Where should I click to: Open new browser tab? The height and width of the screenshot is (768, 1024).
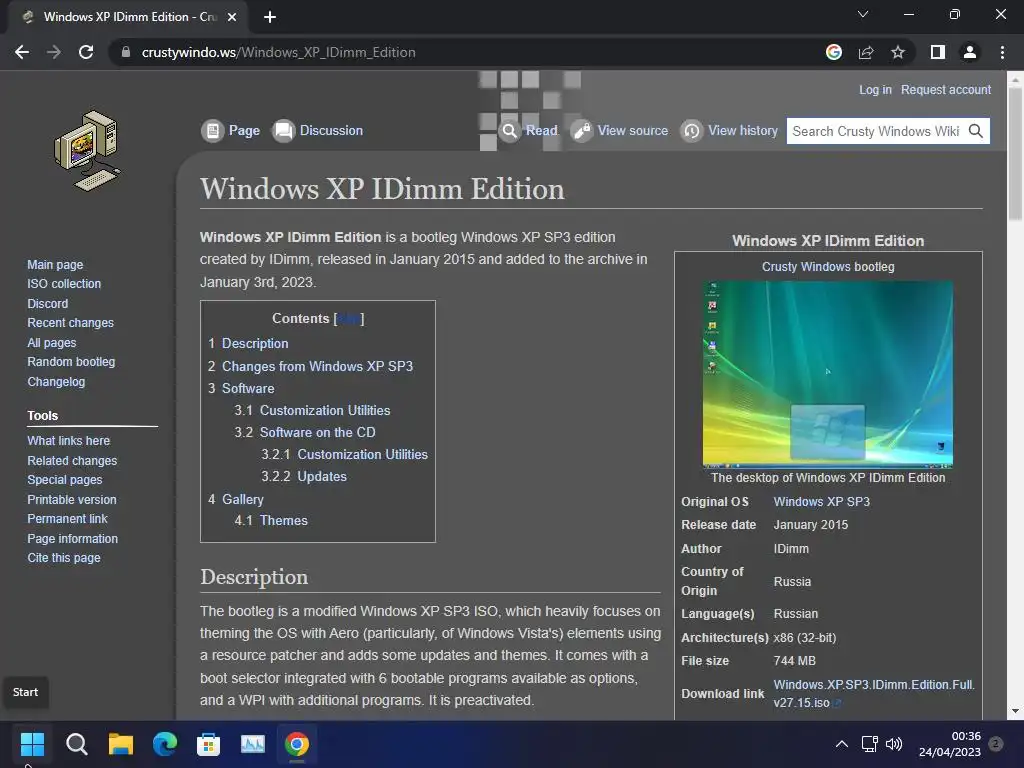point(270,17)
